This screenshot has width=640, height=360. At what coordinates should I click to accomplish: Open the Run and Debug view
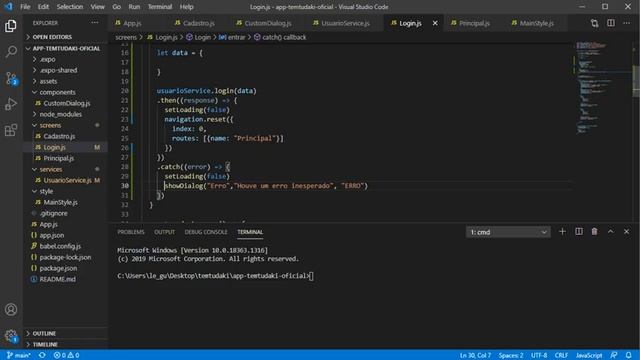[11, 104]
